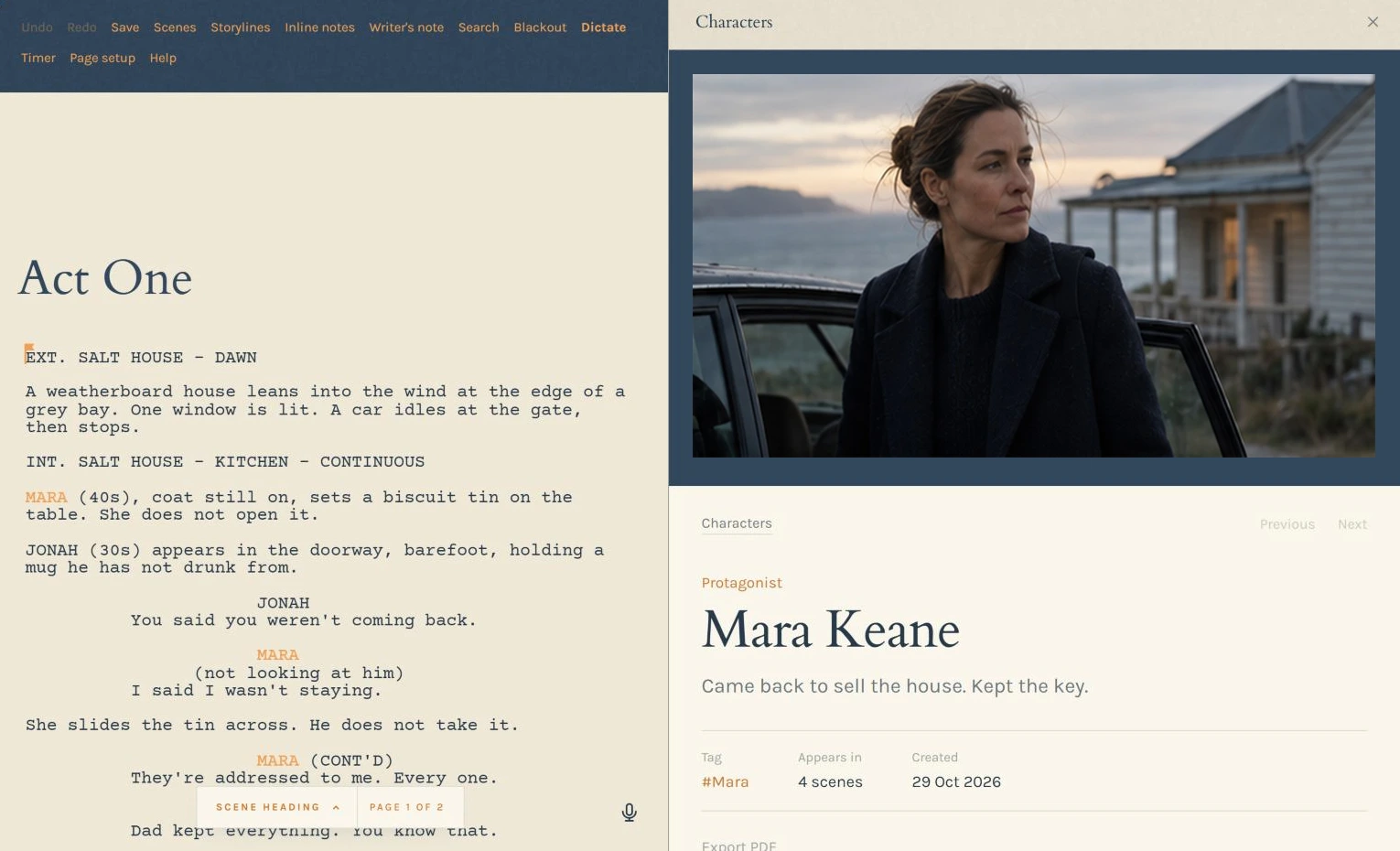Viewport: 1400px width, 851px height.
Task: Open the Timer
Action: point(38,58)
